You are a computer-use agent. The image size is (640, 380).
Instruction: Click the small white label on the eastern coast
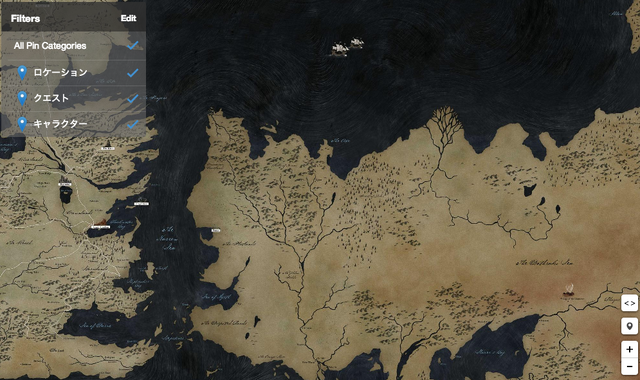point(216,231)
